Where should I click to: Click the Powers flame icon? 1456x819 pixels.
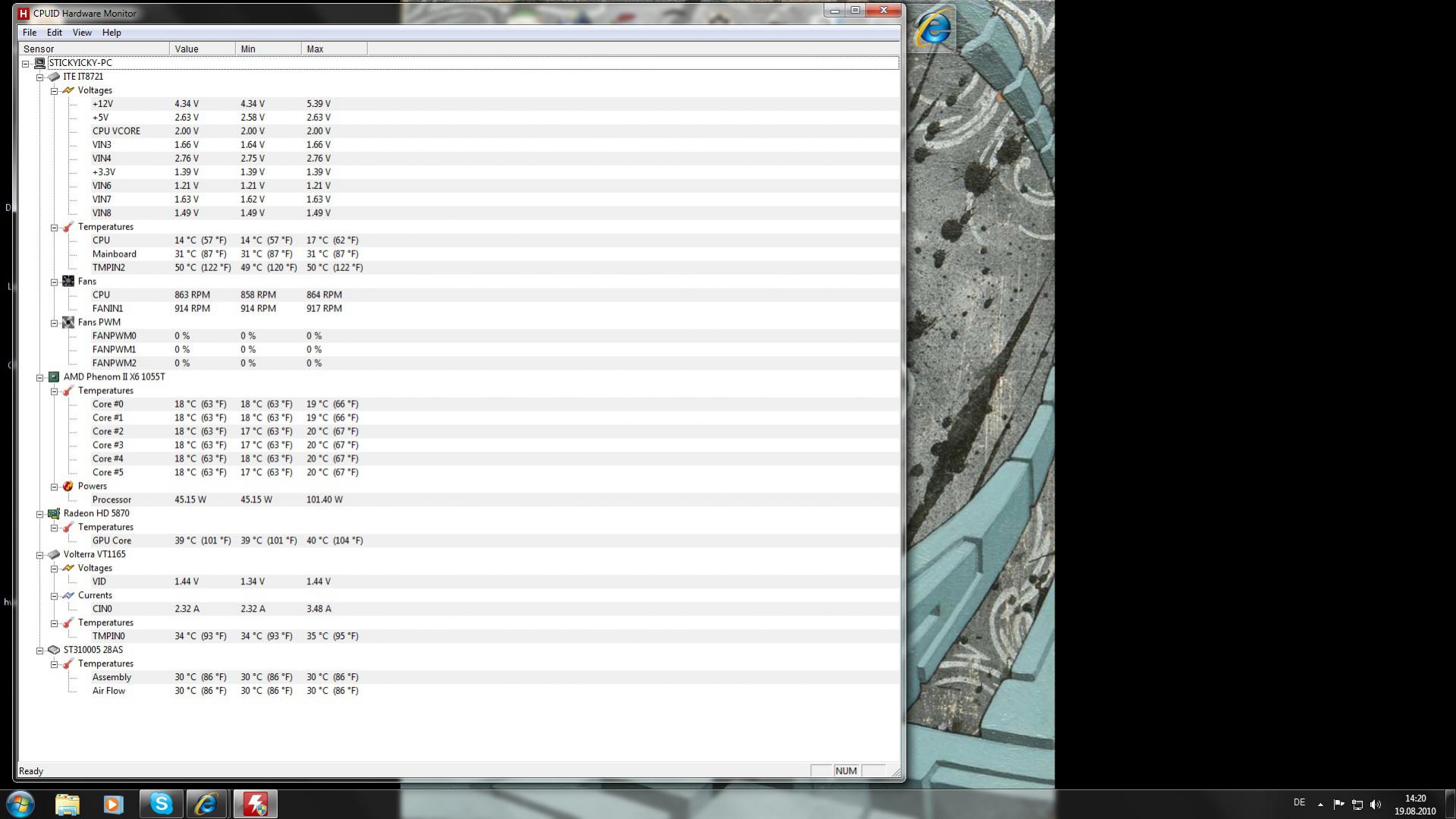pyautogui.click(x=68, y=487)
